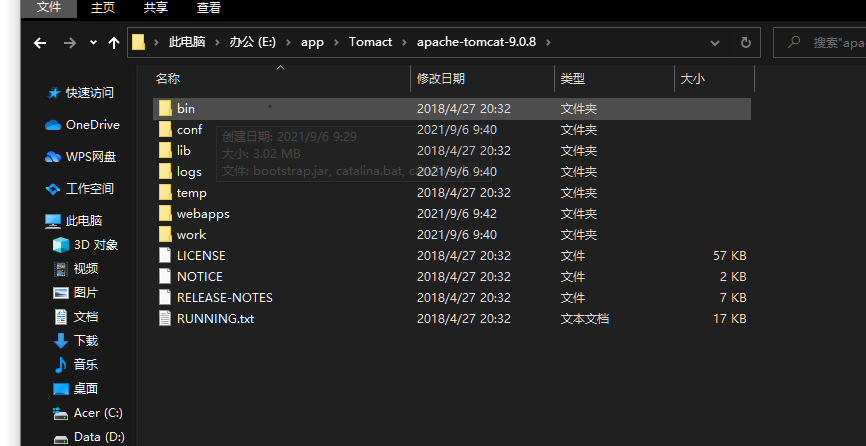866x446 pixels.
Task: Click the search magnifier icon
Action: tap(794, 42)
